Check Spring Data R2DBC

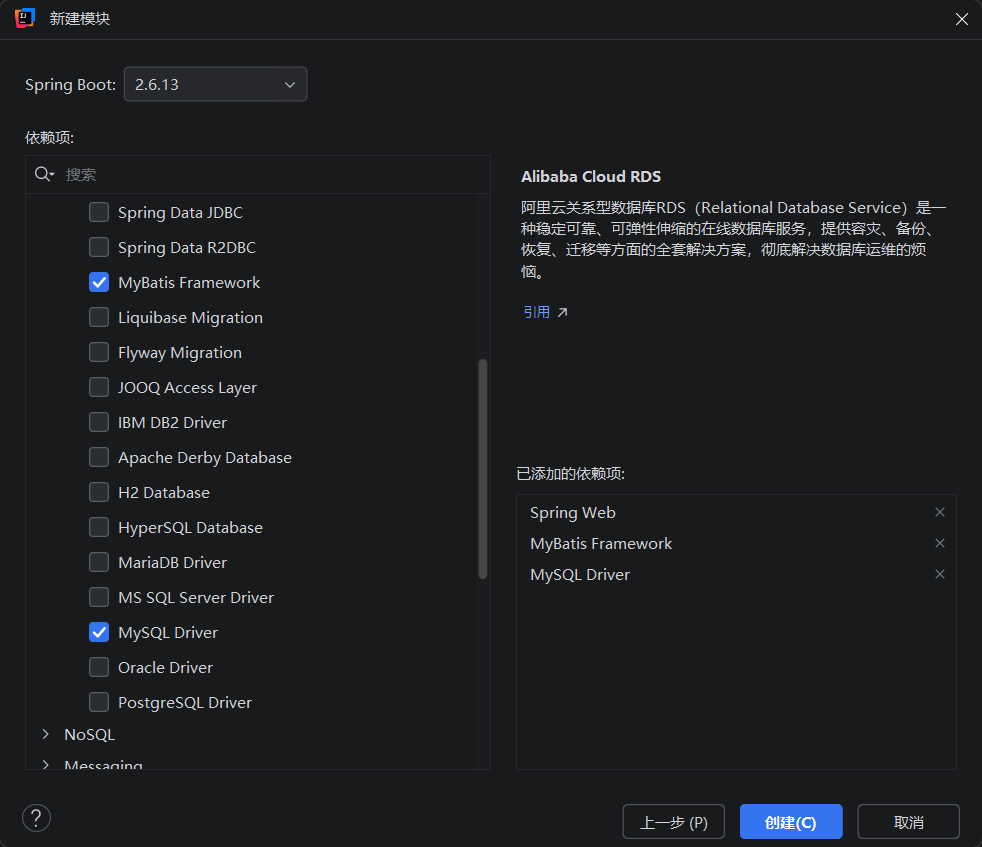click(x=99, y=247)
